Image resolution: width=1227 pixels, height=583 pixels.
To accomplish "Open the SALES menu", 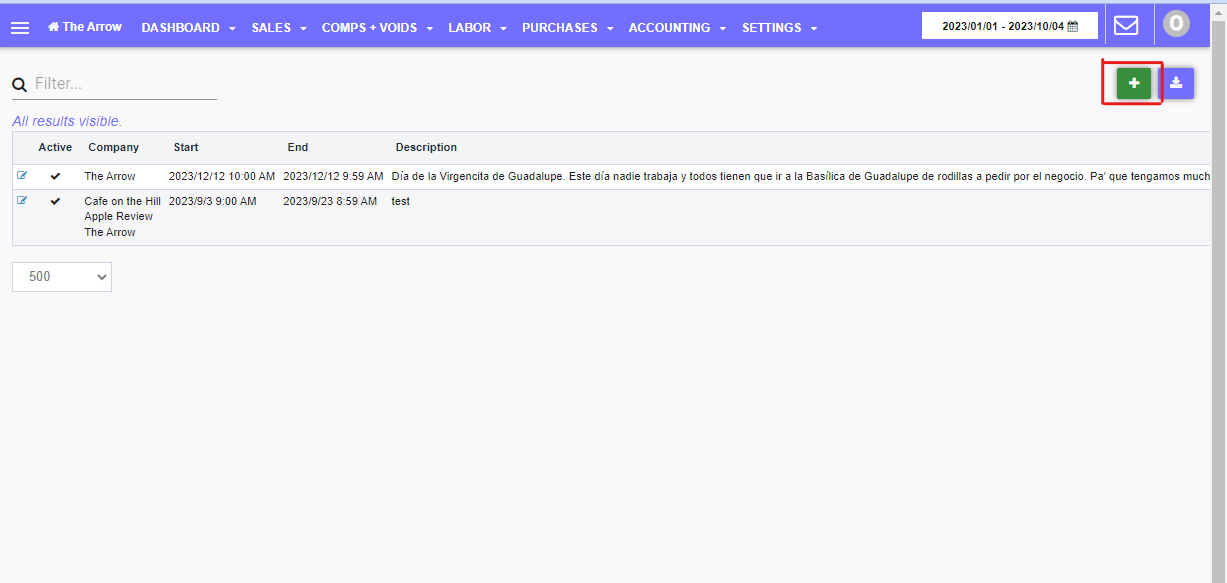I will tap(279, 28).
